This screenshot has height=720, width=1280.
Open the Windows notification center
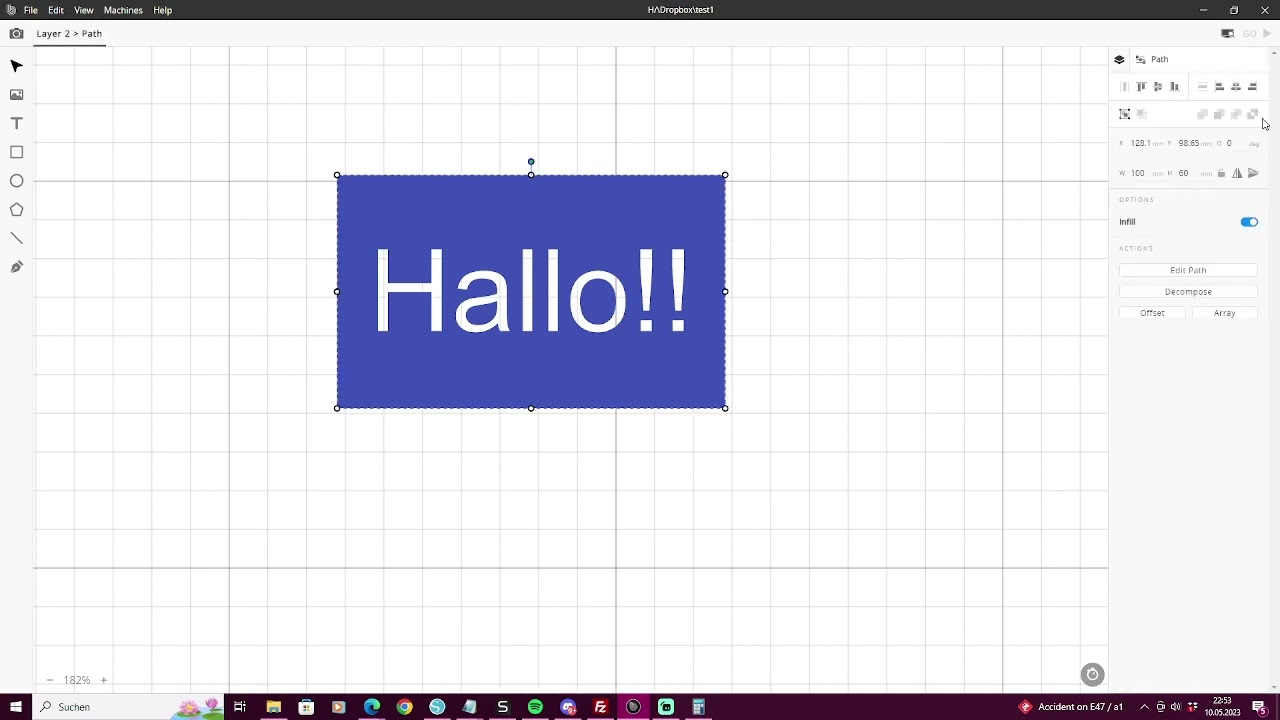(1260, 707)
